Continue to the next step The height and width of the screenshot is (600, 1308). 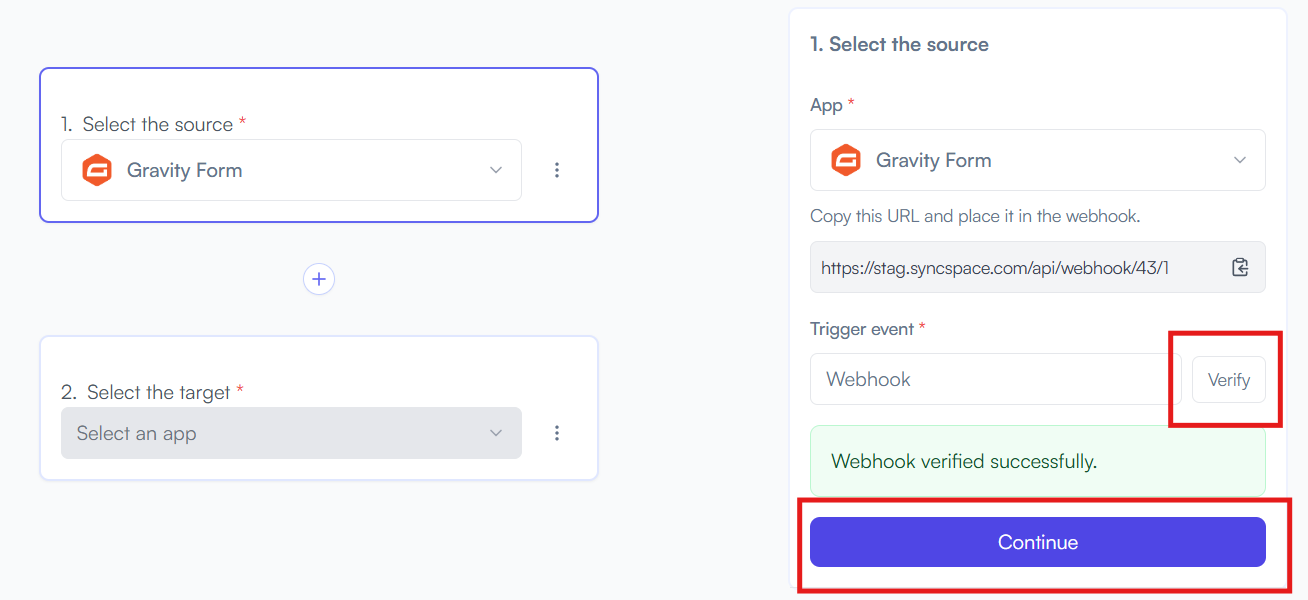pyautogui.click(x=1038, y=542)
